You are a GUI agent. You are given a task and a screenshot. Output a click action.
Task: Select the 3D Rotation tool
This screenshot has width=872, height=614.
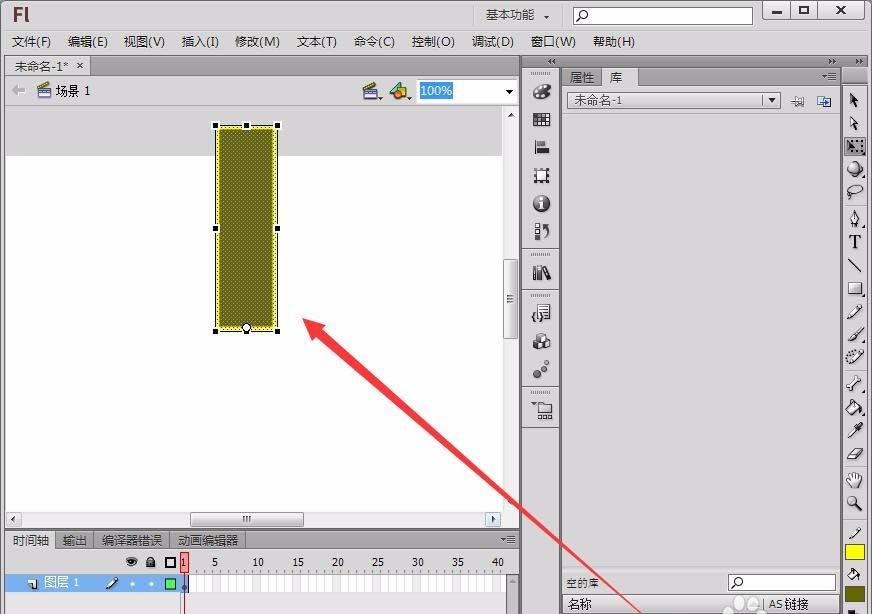(x=855, y=169)
